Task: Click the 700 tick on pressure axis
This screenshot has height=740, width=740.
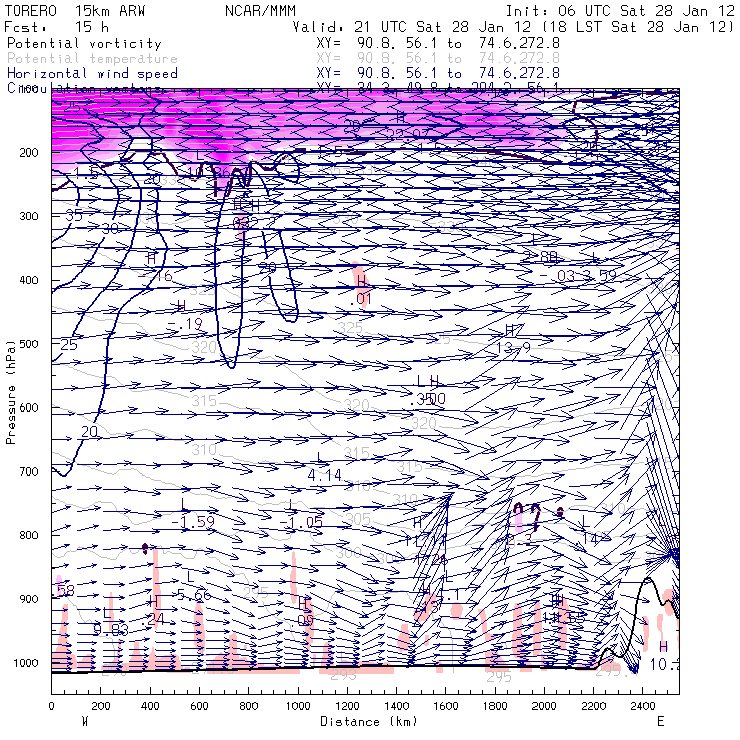Action: [x=29, y=471]
